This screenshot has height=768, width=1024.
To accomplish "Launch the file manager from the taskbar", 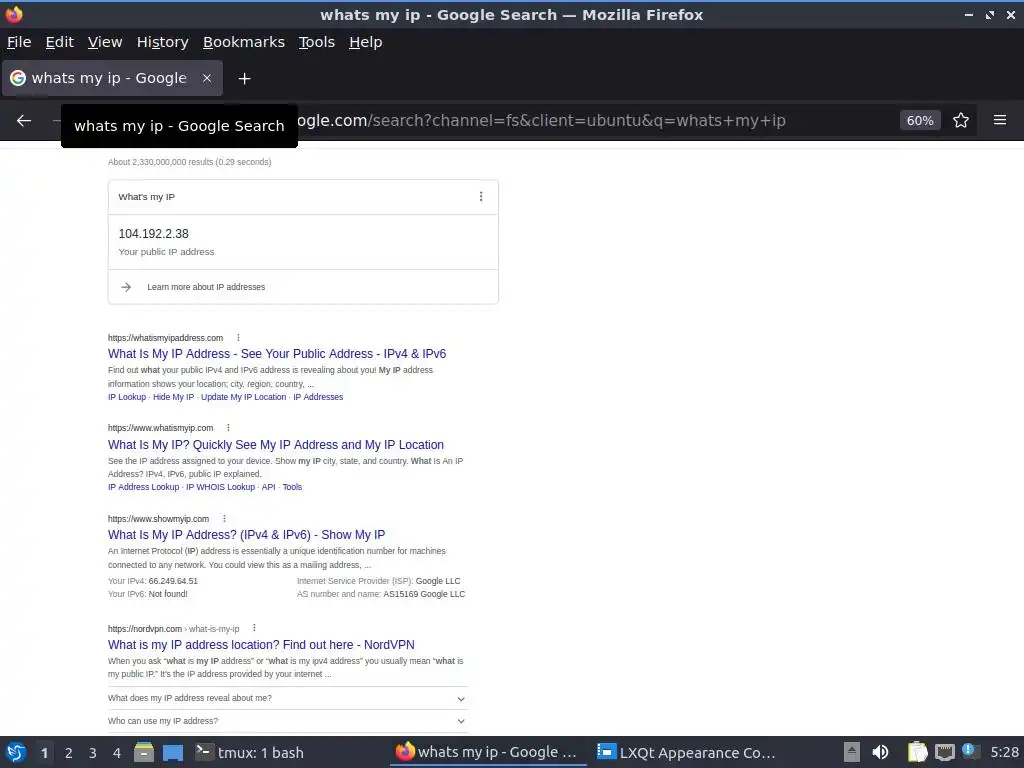I will pos(144,753).
